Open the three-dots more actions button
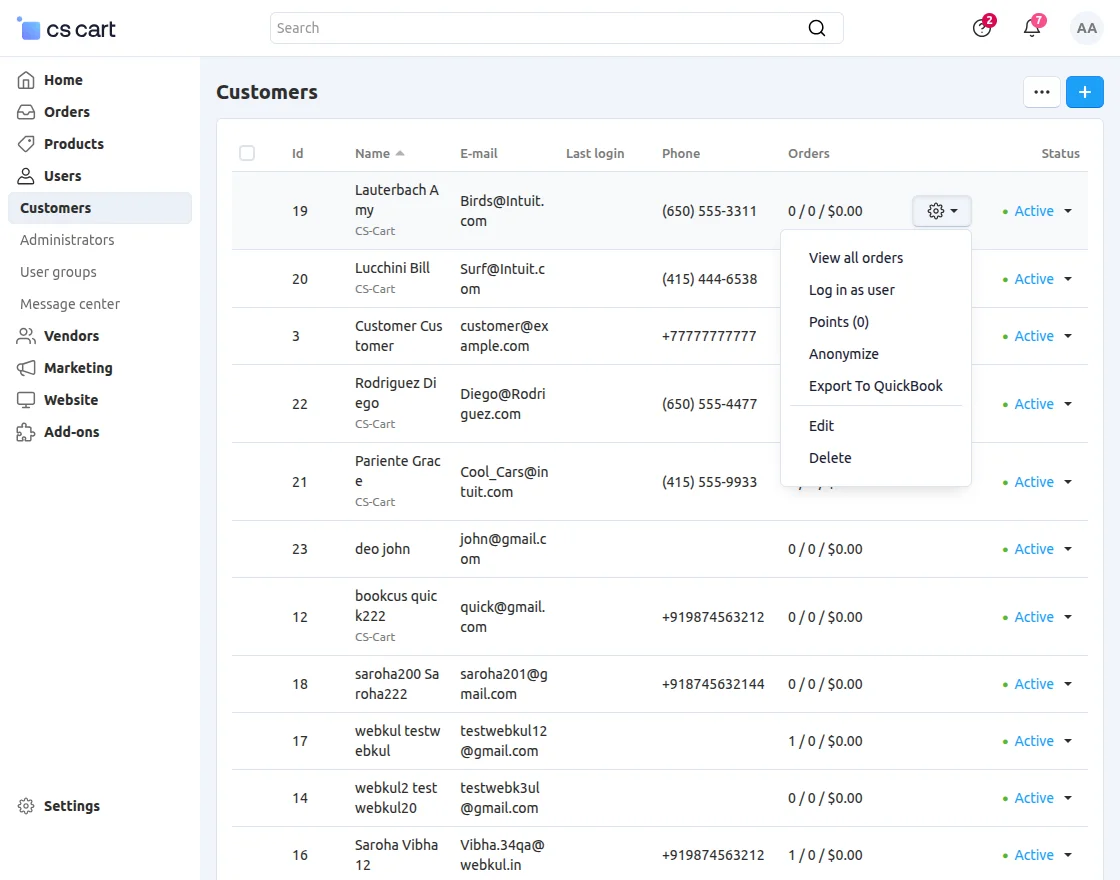The height and width of the screenshot is (880, 1120). 1042,92
